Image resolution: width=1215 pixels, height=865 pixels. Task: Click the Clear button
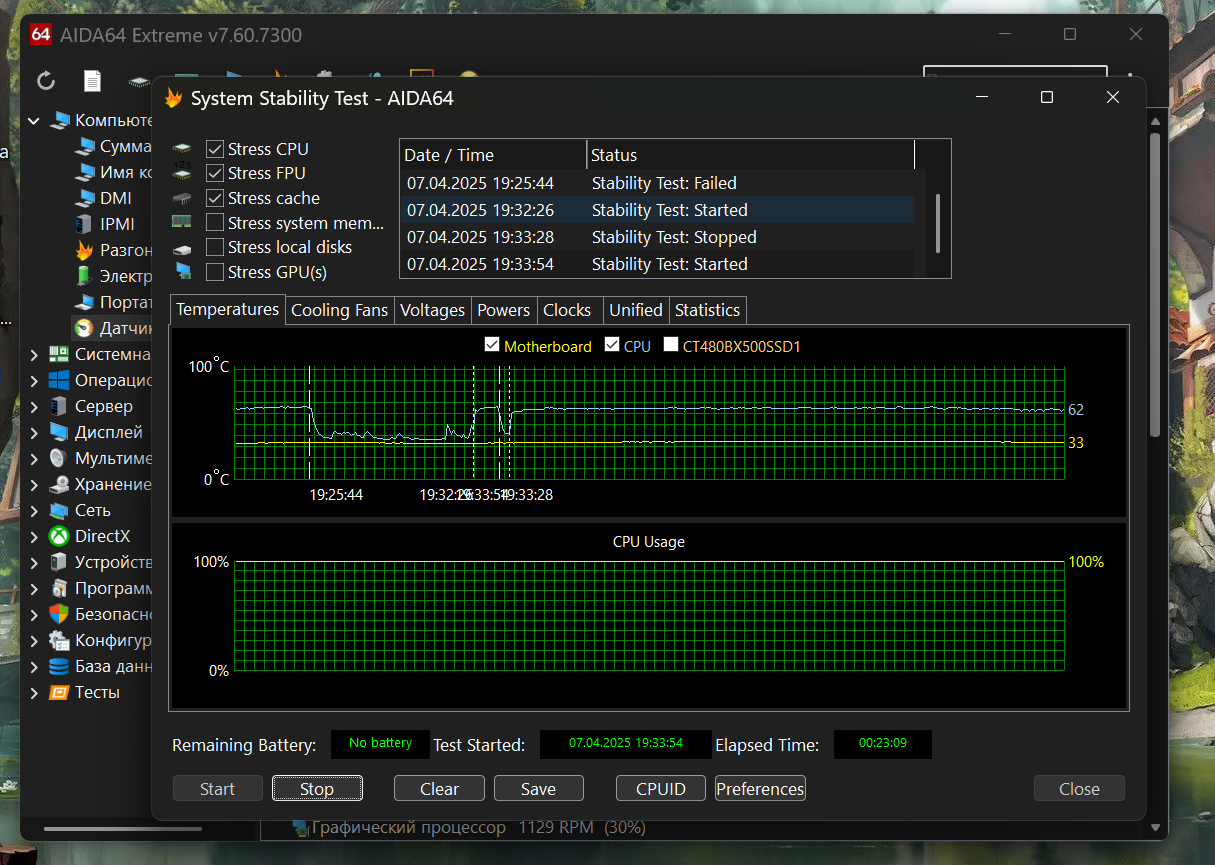pos(439,788)
